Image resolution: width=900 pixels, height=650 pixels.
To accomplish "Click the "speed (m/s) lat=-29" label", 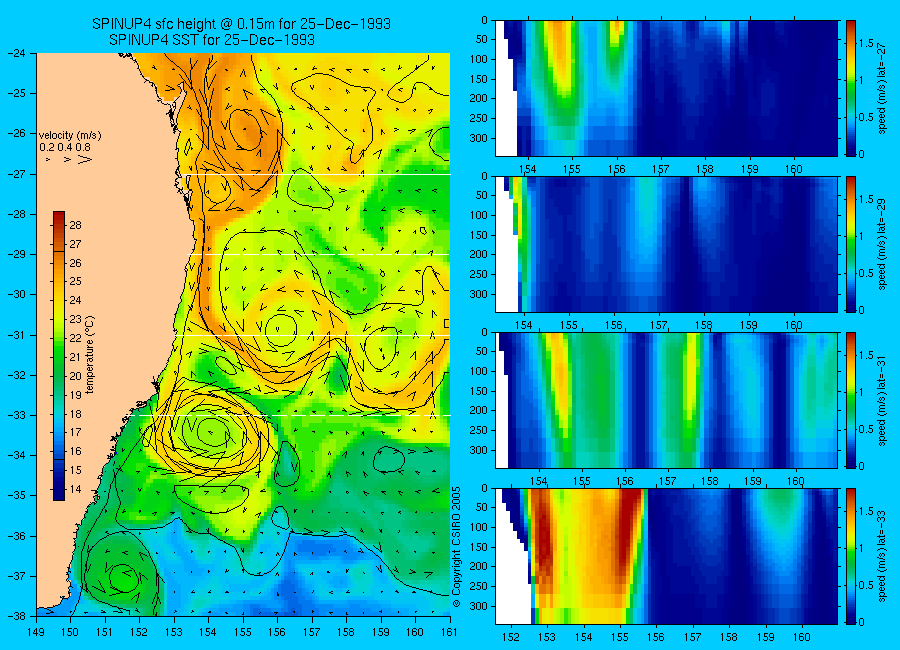I will click(882, 244).
